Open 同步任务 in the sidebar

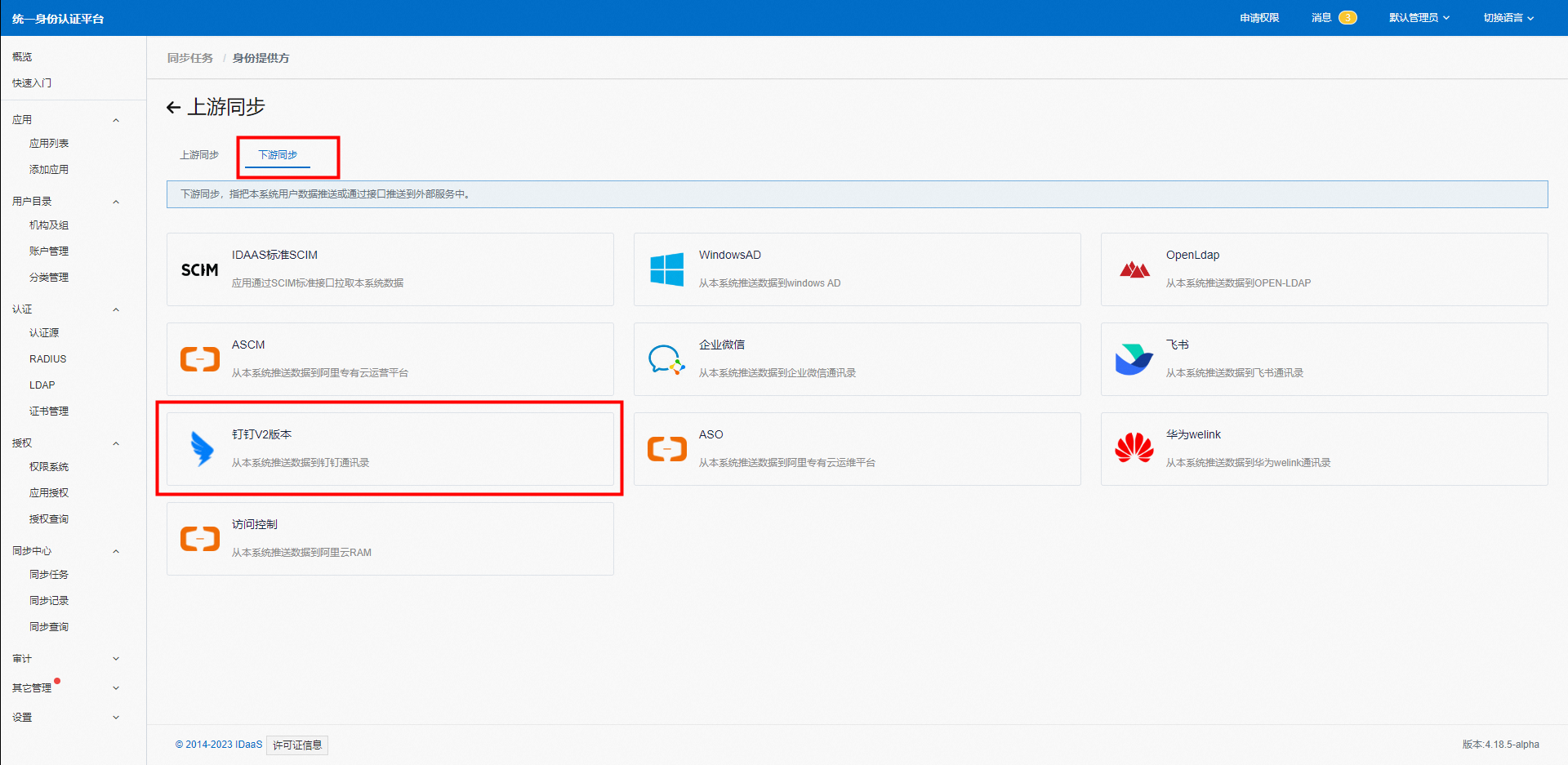tap(49, 575)
